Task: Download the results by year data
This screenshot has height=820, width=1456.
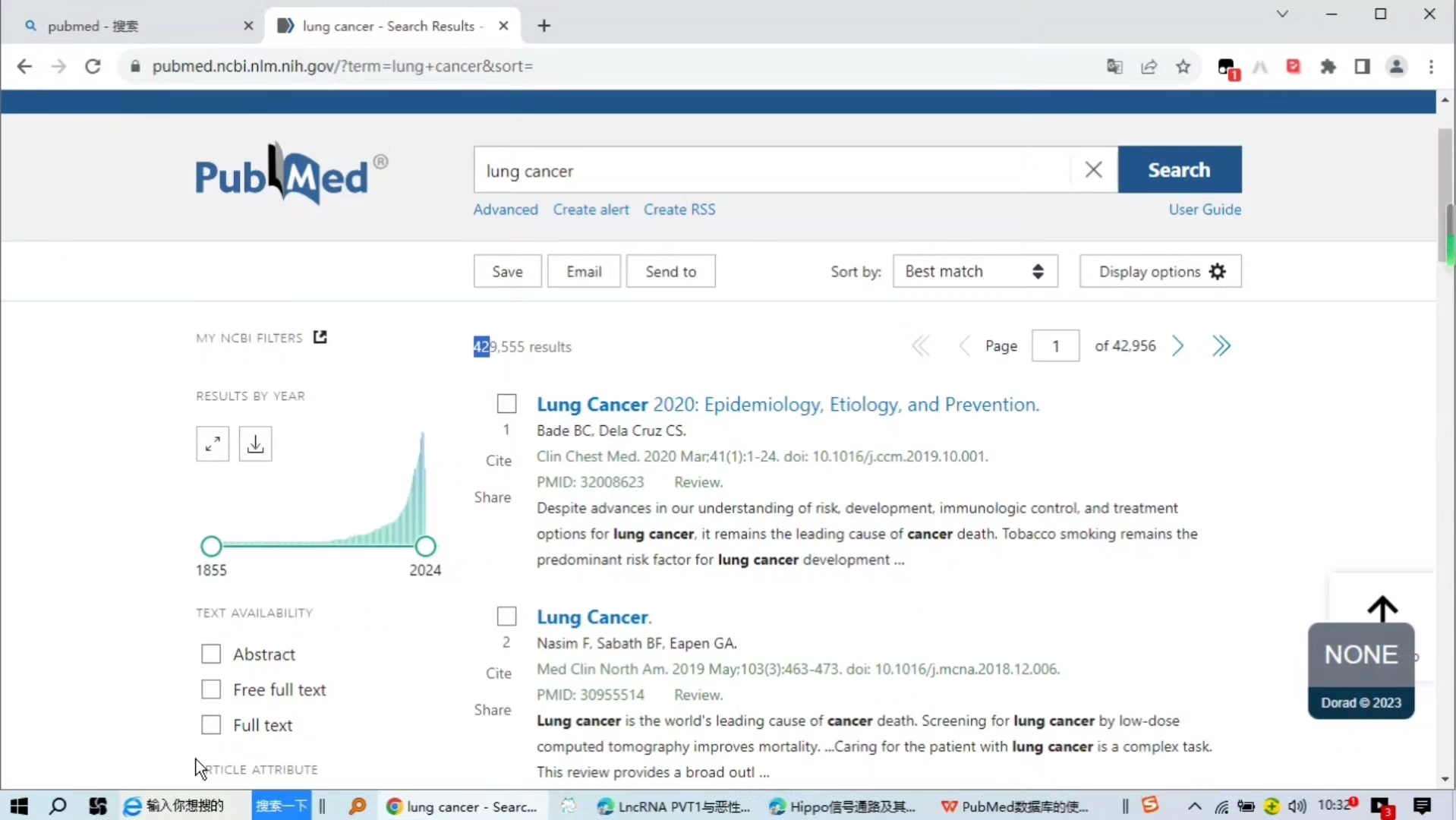Action: coord(255,443)
